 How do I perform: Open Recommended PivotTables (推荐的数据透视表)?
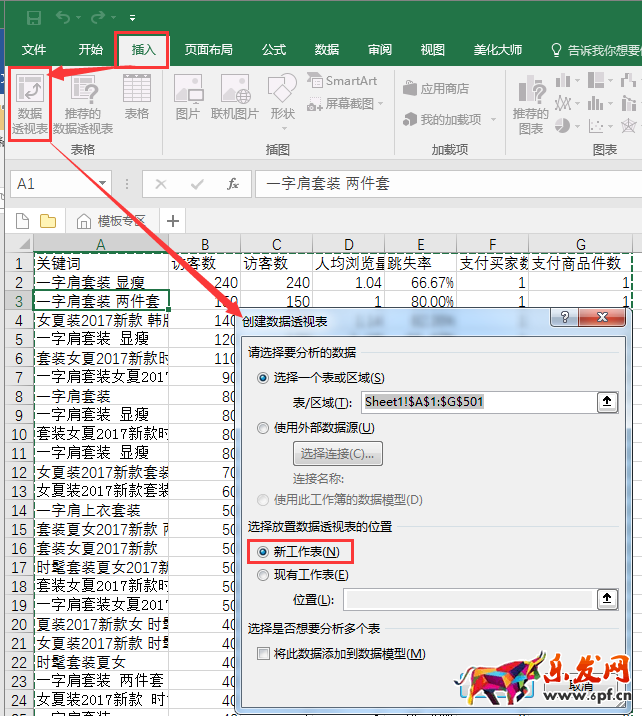83,103
